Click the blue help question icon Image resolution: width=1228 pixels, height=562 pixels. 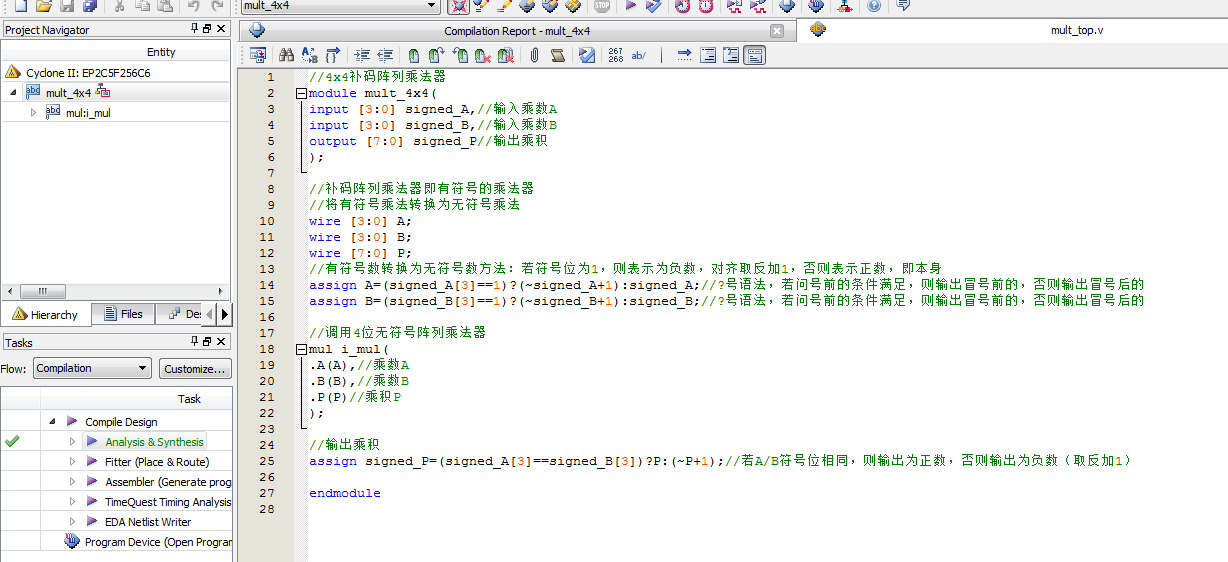point(874,6)
